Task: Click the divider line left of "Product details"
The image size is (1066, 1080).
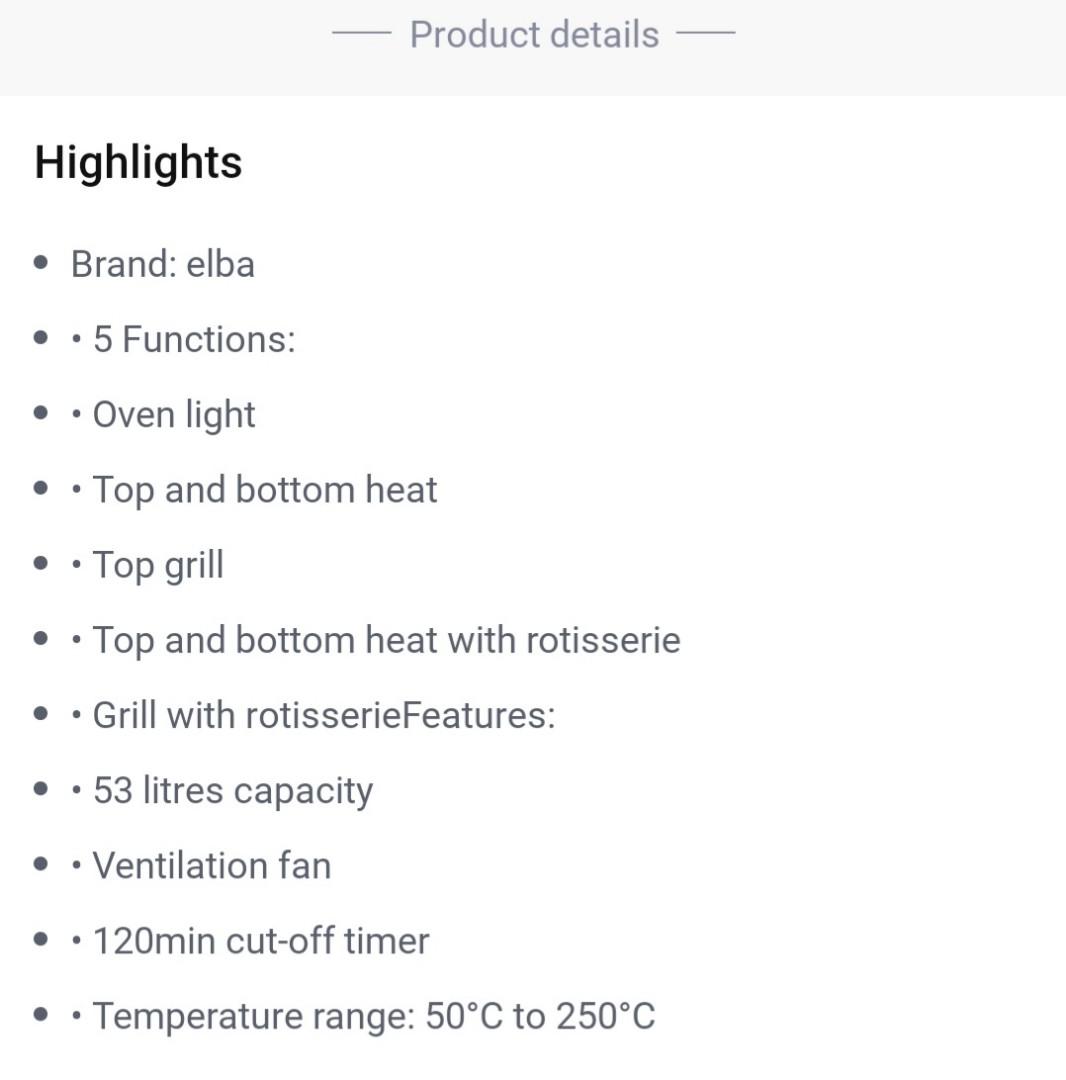Action: click(x=361, y=33)
